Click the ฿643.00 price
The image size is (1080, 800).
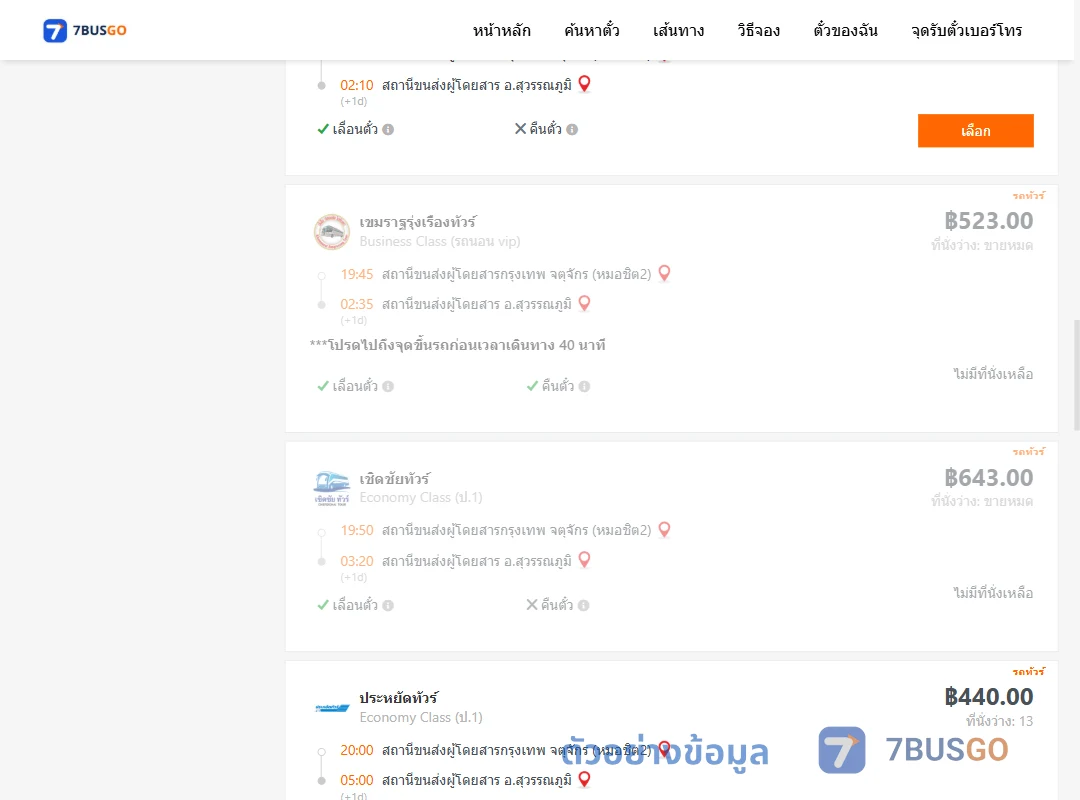(x=988, y=478)
